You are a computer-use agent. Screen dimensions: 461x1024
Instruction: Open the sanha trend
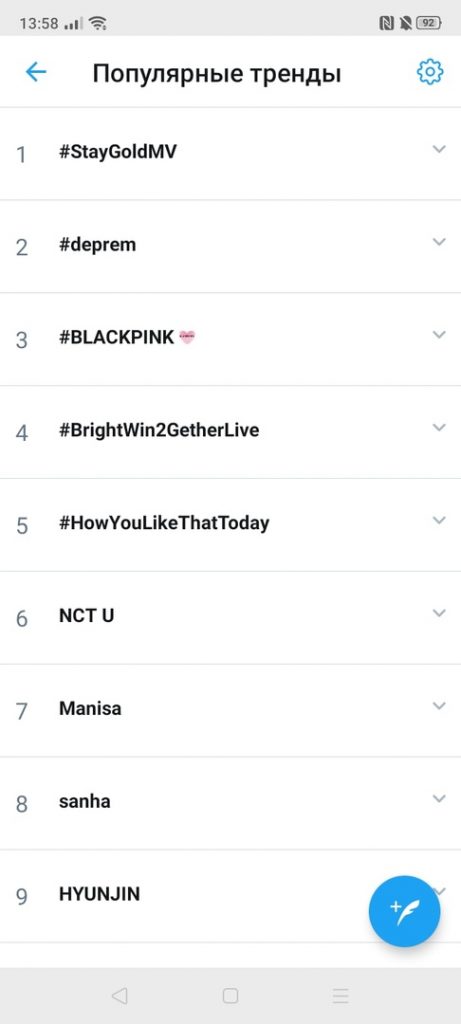coord(230,803)
